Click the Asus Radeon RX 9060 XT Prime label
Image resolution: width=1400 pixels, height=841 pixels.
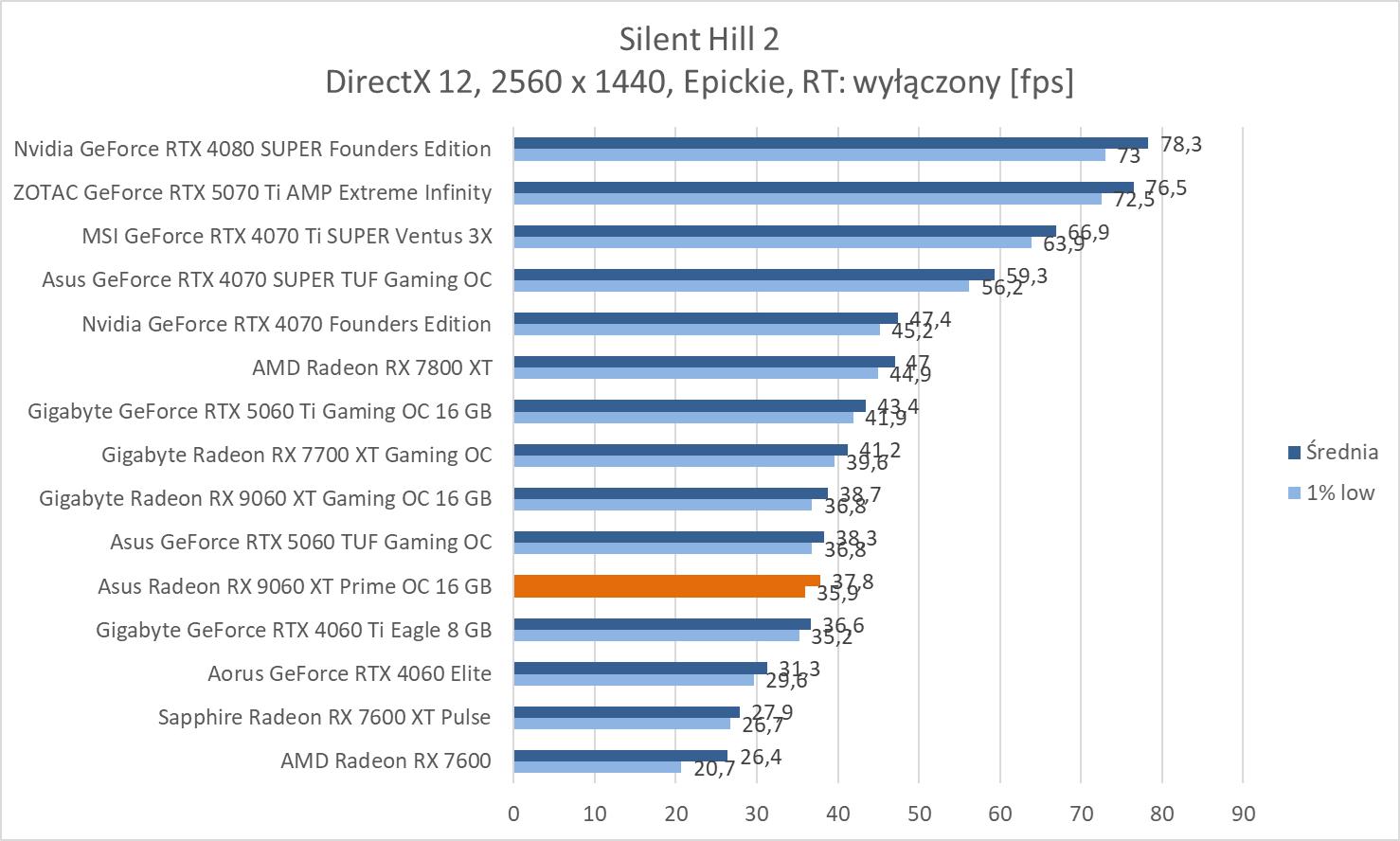pos(294,586)
